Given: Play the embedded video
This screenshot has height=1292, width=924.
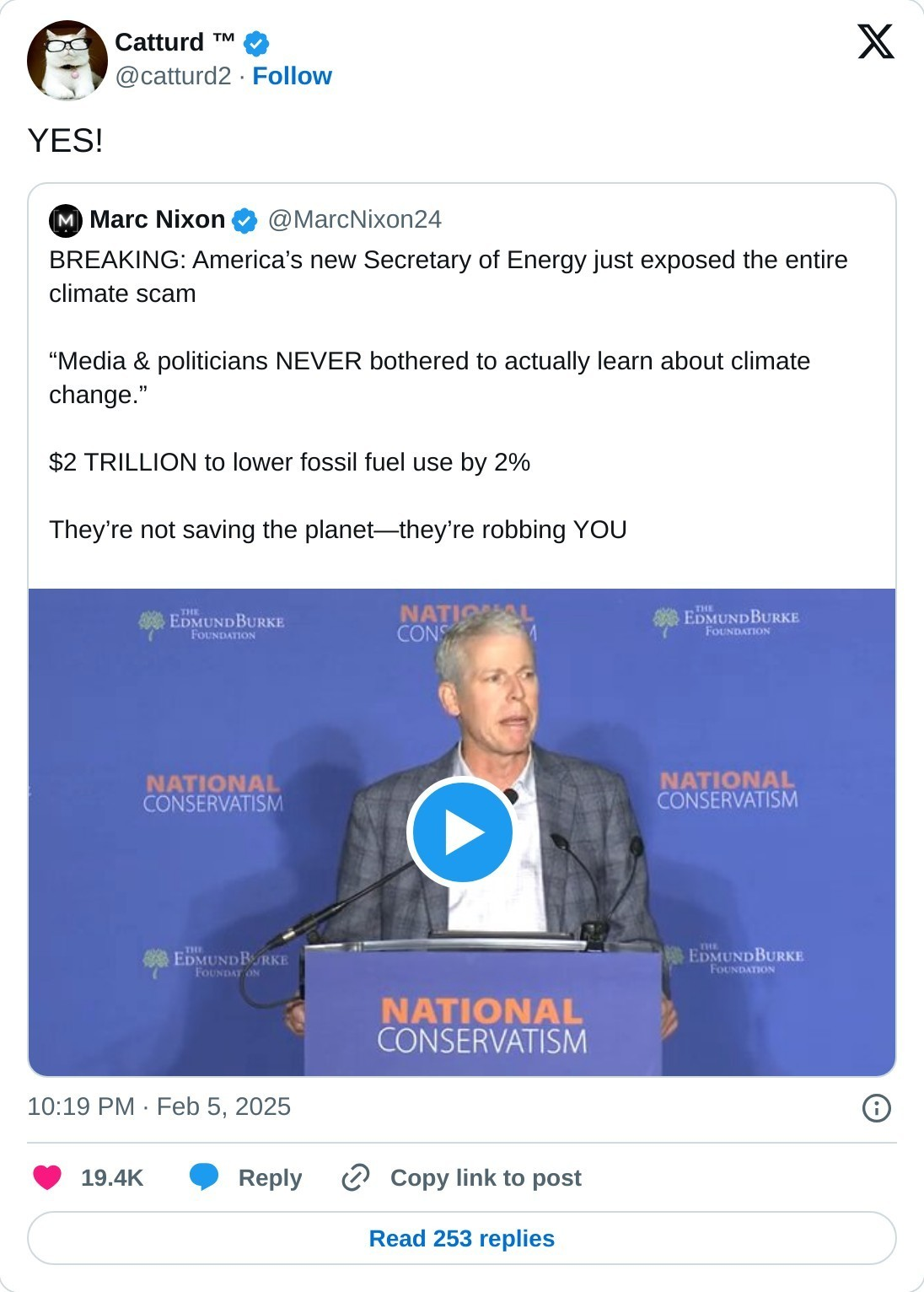Looking at the screenshot, I should tap(461, 832).
